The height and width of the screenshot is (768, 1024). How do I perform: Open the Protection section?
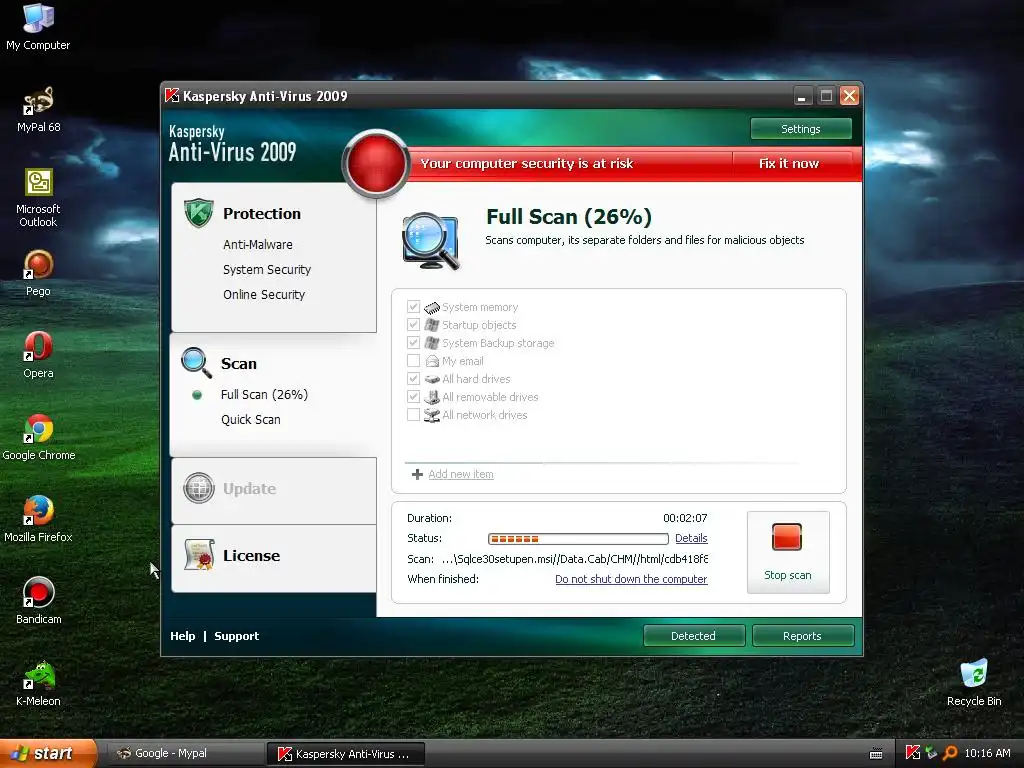click(262, 214)
